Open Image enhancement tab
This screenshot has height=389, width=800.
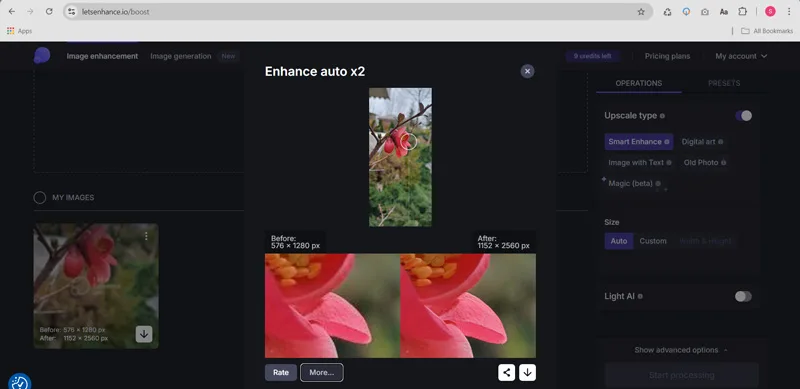[102, 56]
